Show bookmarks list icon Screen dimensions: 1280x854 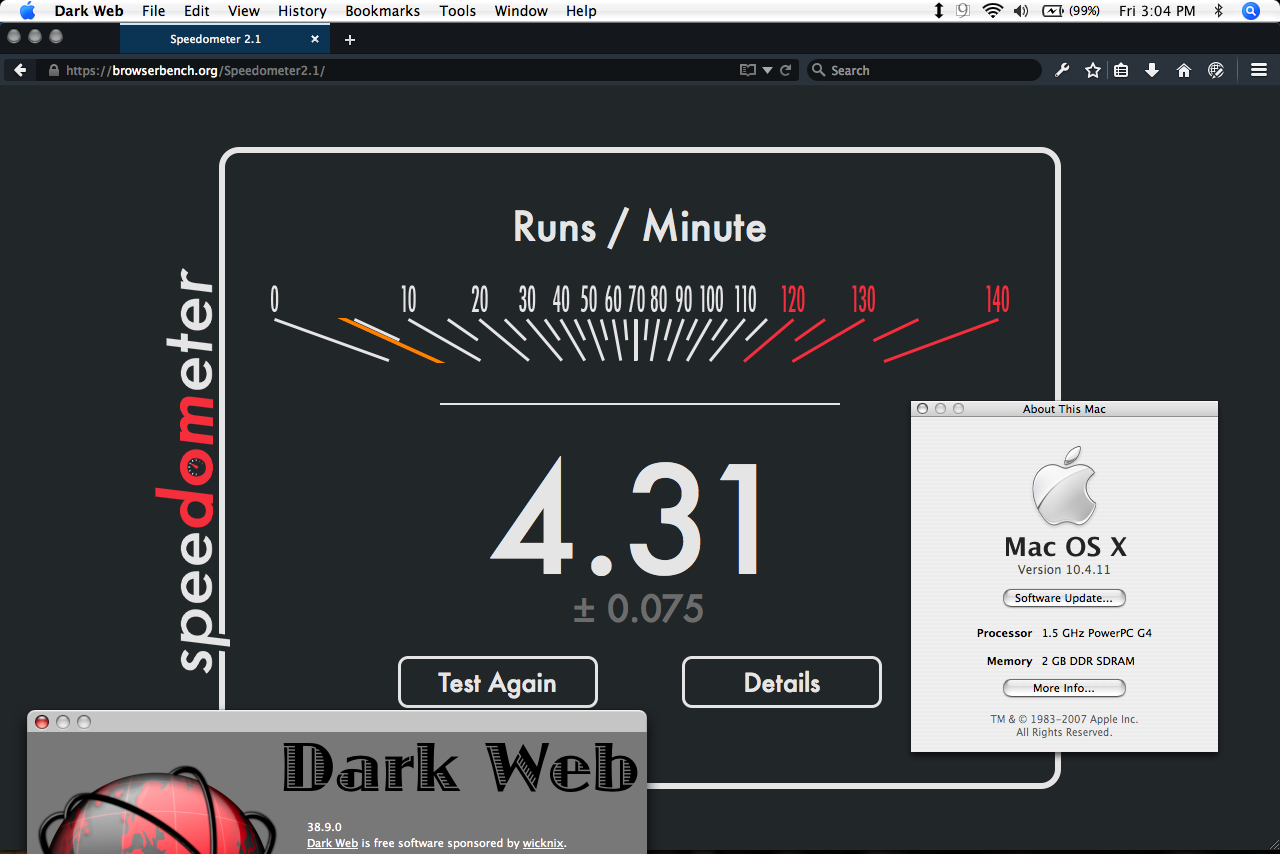(1121, 70)
